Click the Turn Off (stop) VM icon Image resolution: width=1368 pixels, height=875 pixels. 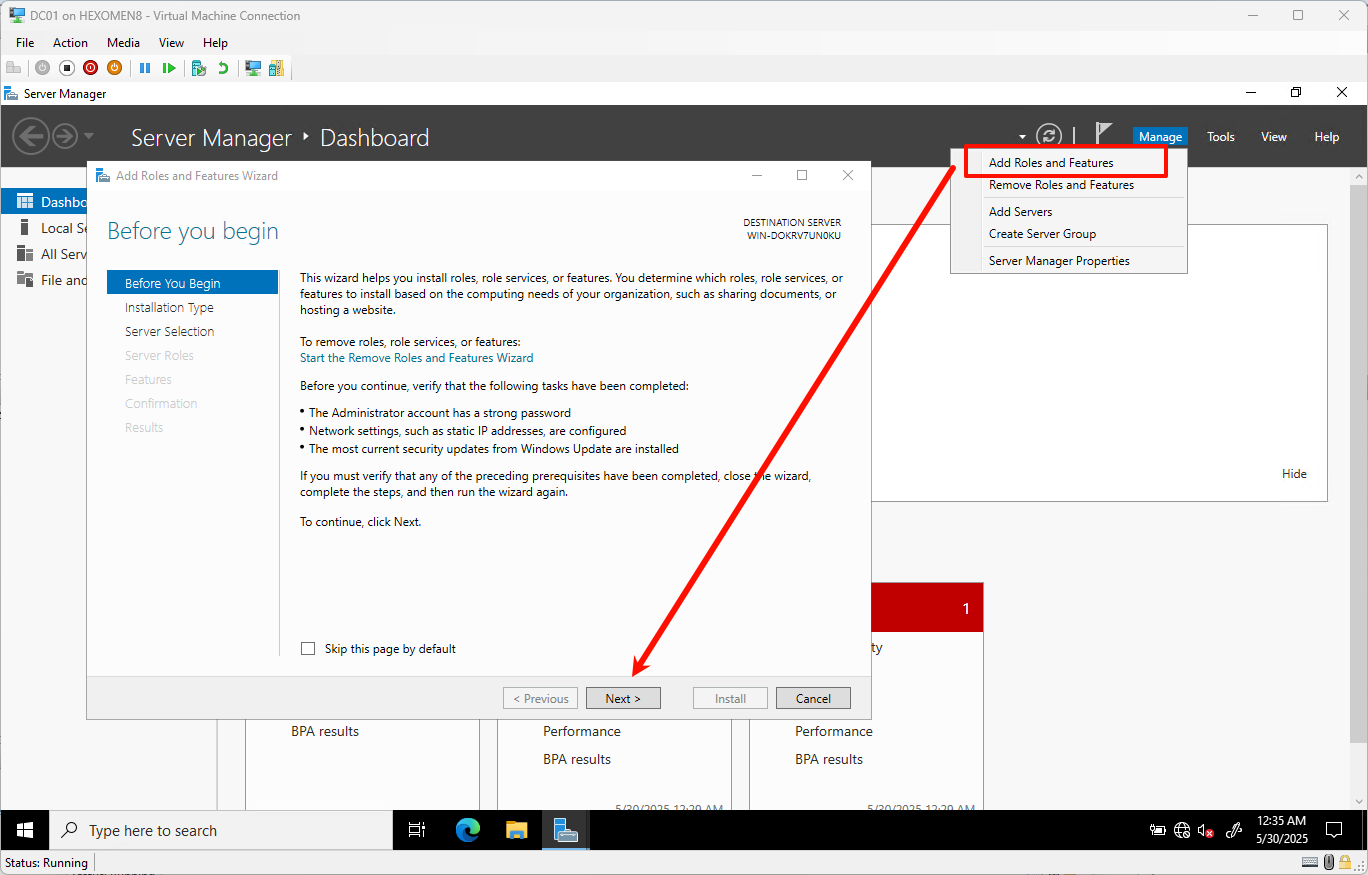tap(67, 68)
